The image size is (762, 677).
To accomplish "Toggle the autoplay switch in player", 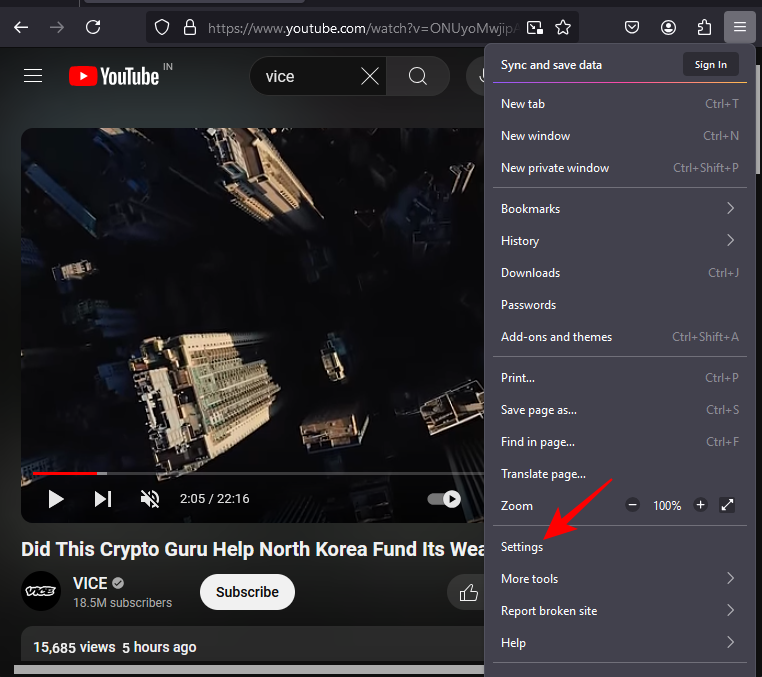I will [x=444, y=498].
